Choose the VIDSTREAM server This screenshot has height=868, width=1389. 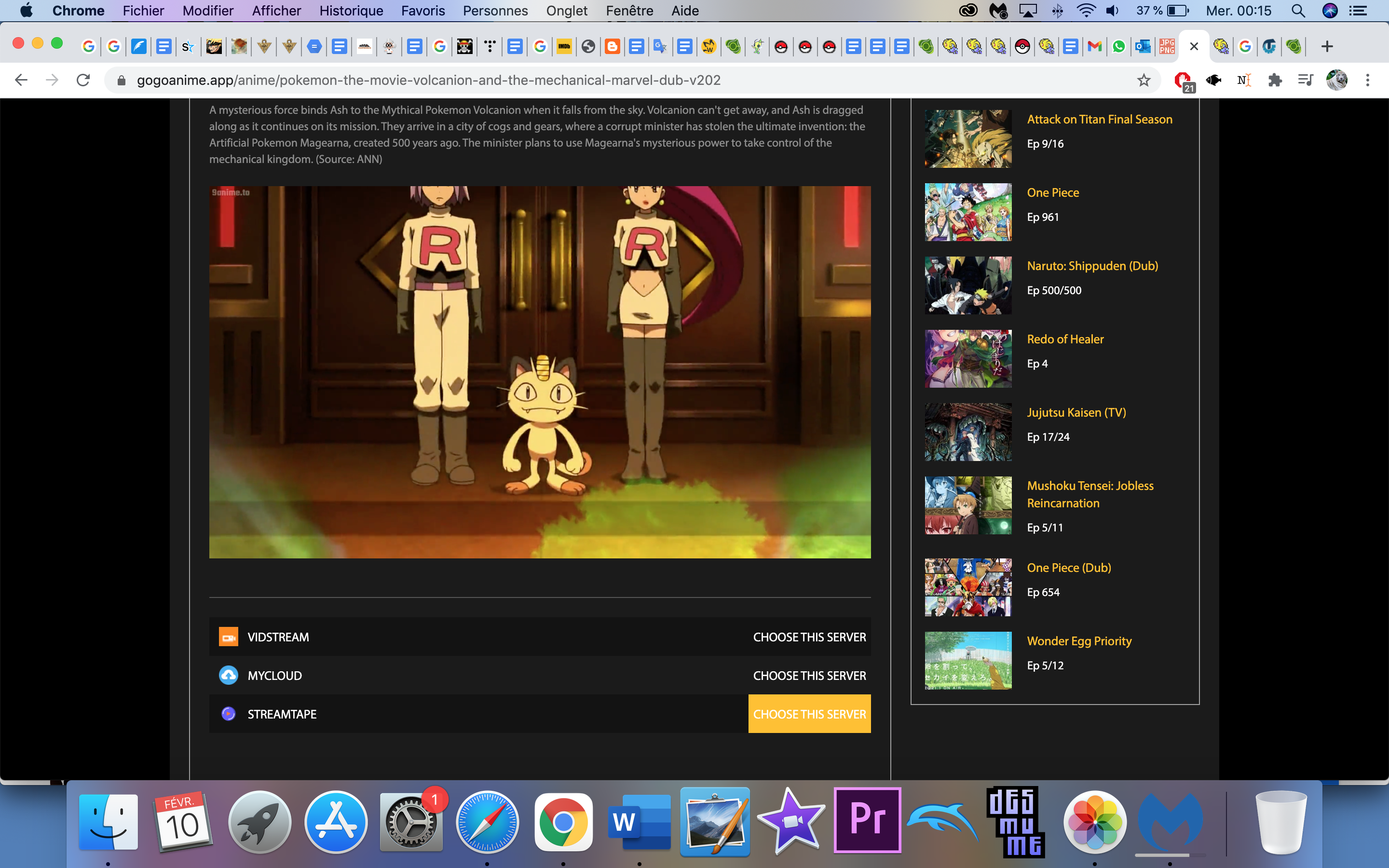809,637
